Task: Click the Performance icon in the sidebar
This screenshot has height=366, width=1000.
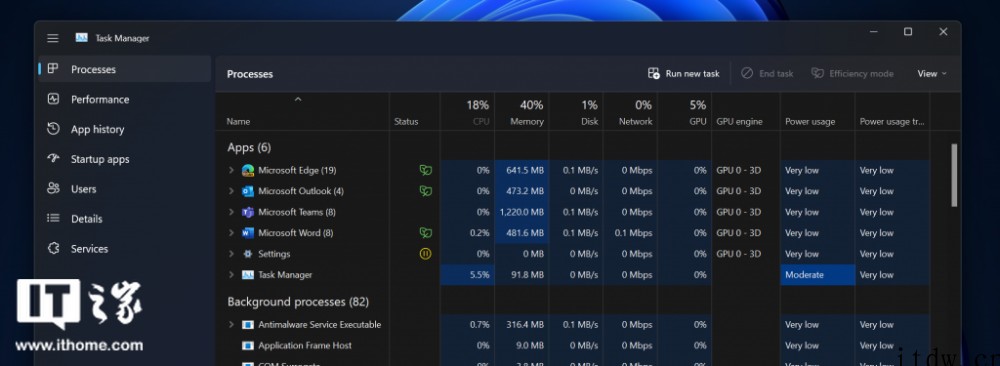Action: click(x=54, y=99)
